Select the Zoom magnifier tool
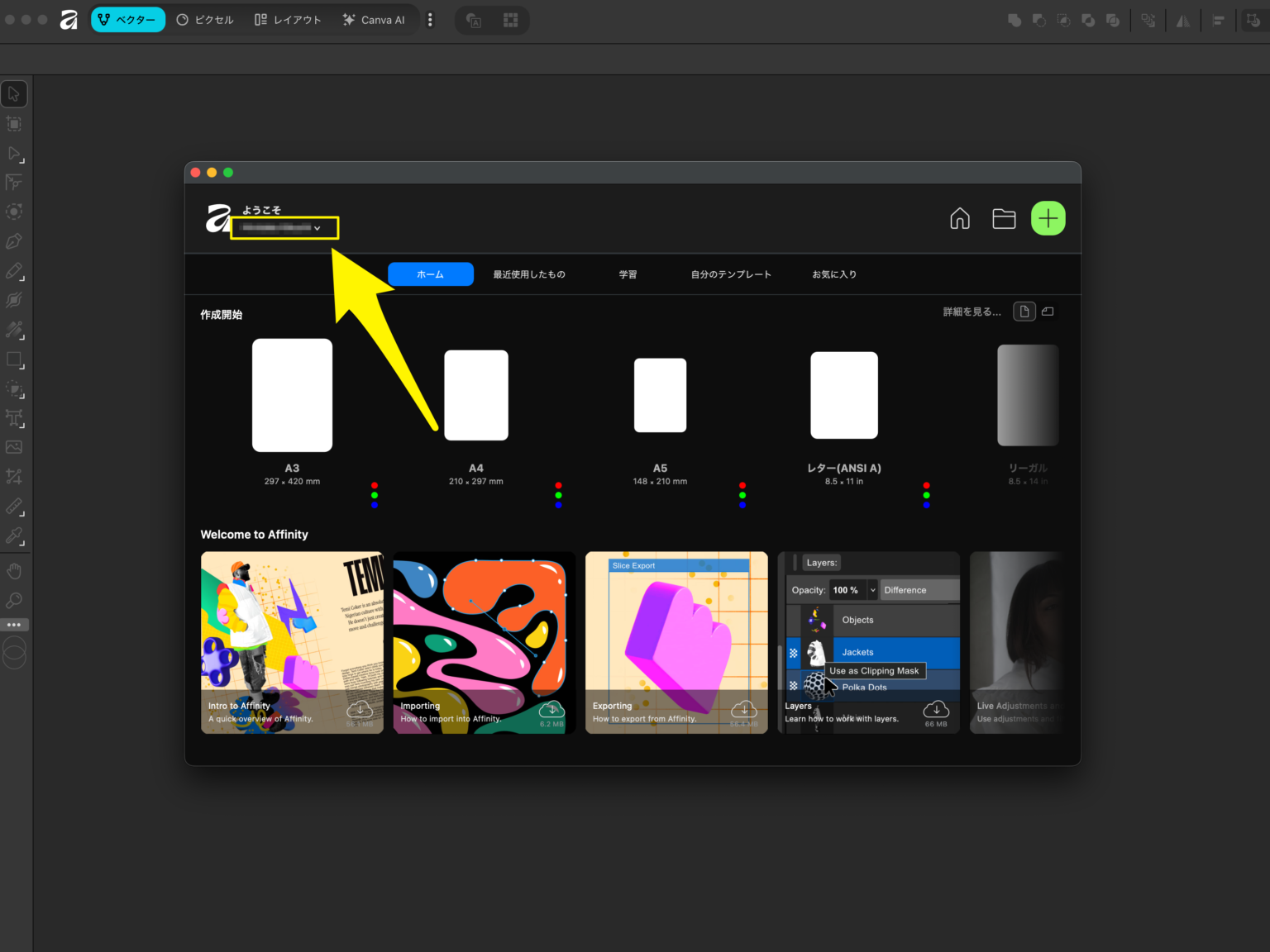Viewport: 1270px width, 952px height. (14, 601)
